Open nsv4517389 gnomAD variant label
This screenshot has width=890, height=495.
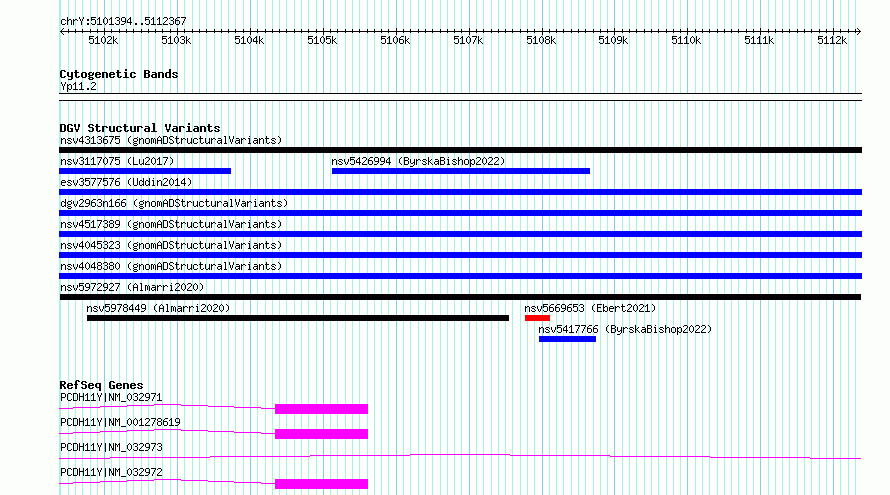click(171, 224)
